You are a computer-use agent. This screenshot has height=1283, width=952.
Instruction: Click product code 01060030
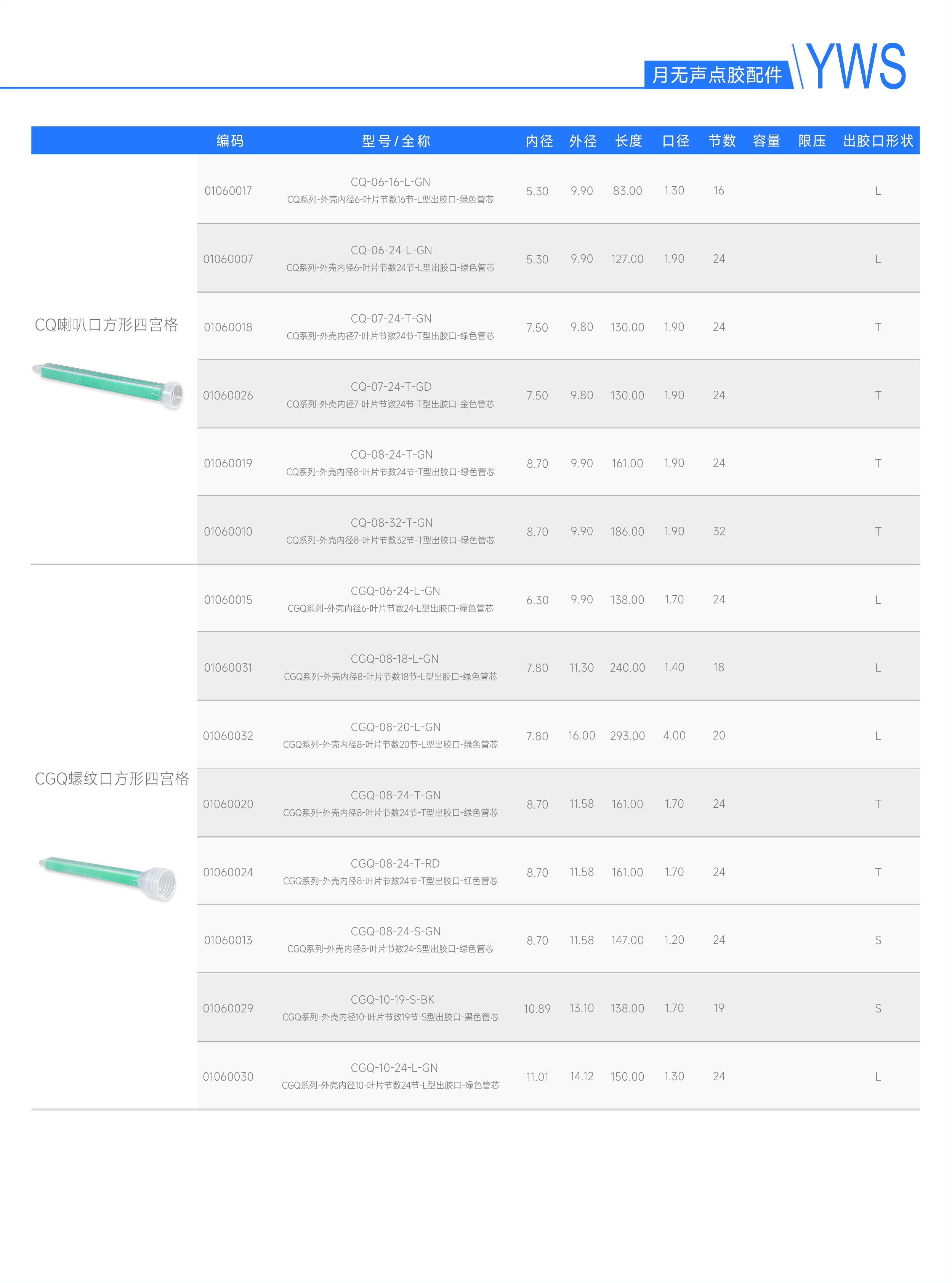pos(228,1077)
